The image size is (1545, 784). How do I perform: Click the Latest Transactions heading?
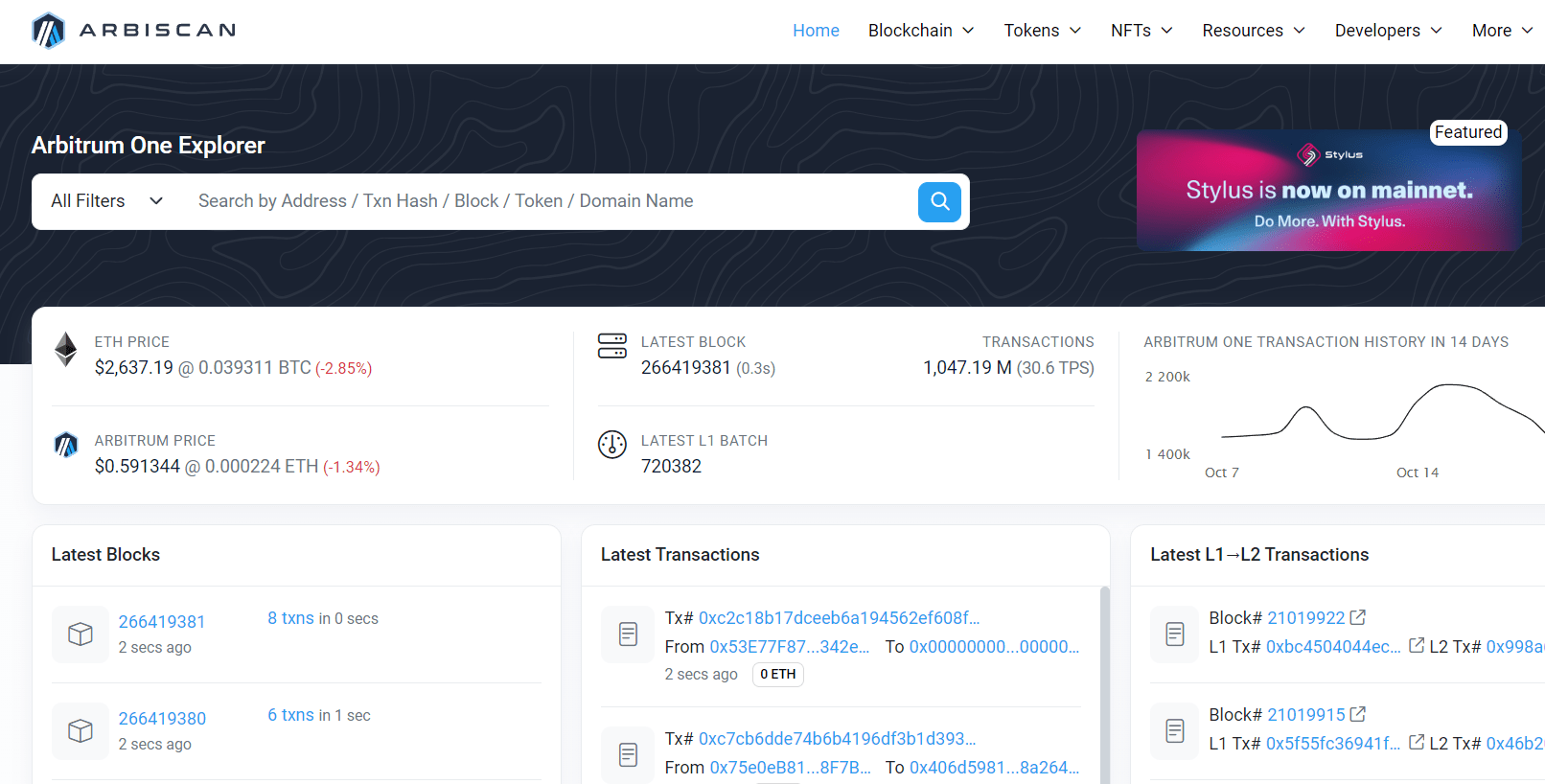click(x=680, y=555)
